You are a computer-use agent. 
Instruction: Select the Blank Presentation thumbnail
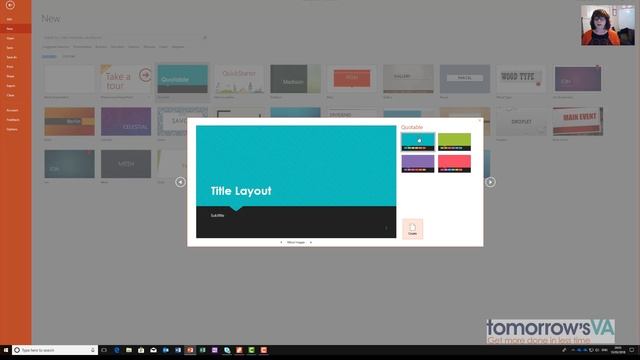pyautogui.click(x=69, y=79)
